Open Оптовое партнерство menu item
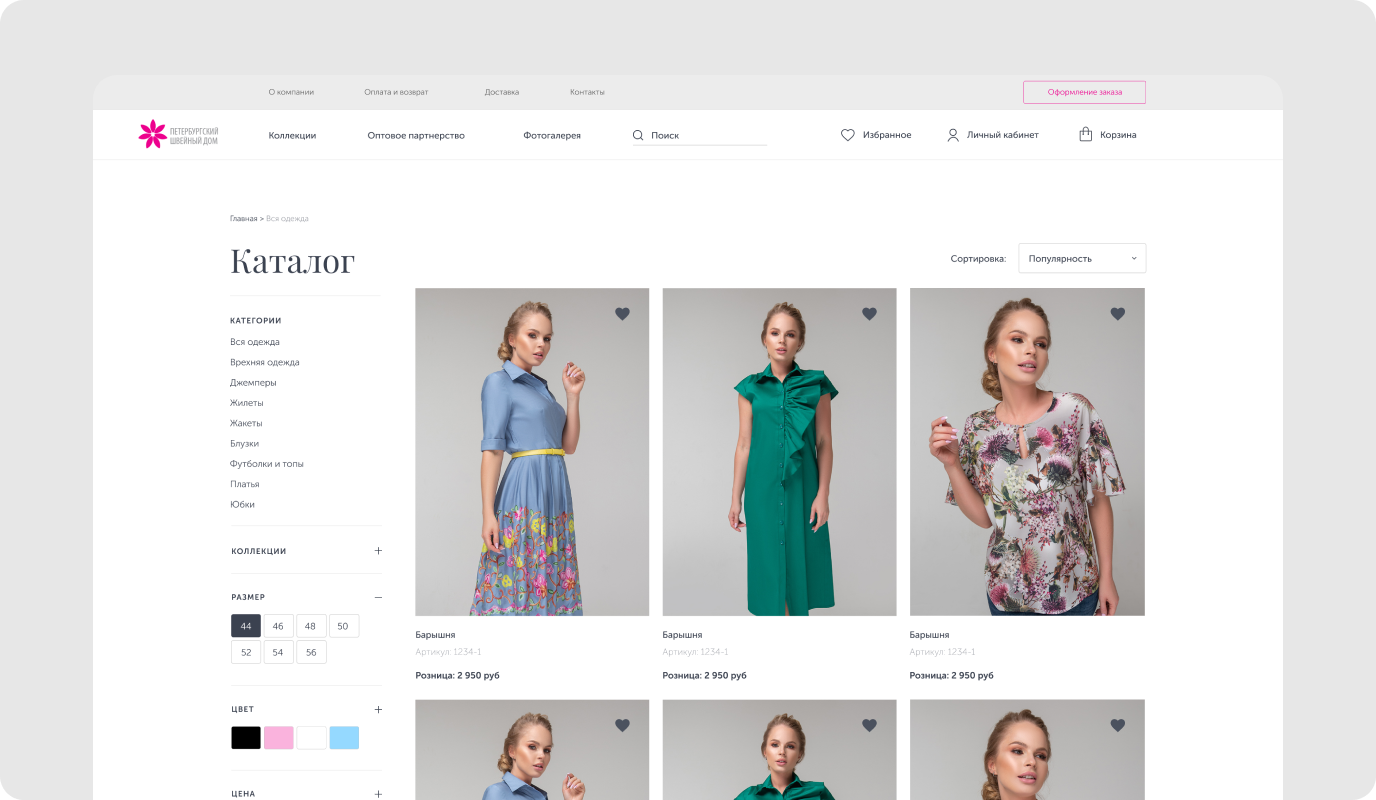 point(416,135)
